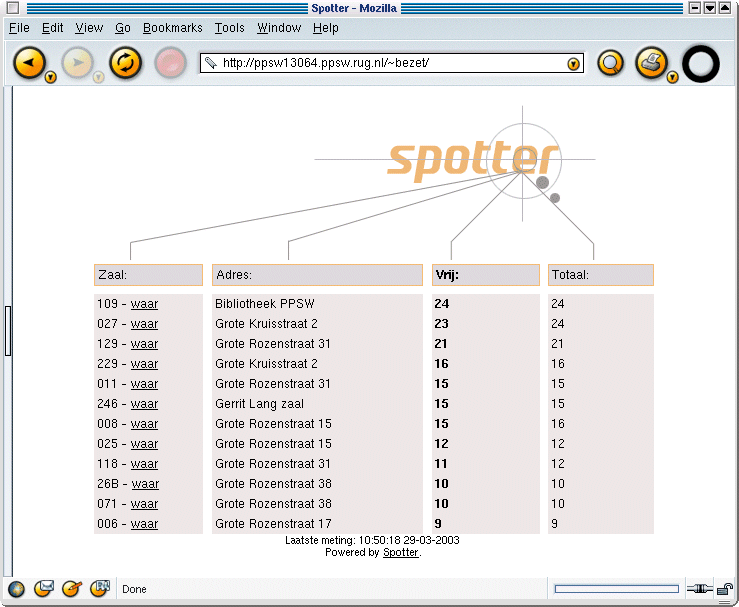Expand the Back button history arrow
Viewport: 739px width, 607px height.
pos(50,77)
